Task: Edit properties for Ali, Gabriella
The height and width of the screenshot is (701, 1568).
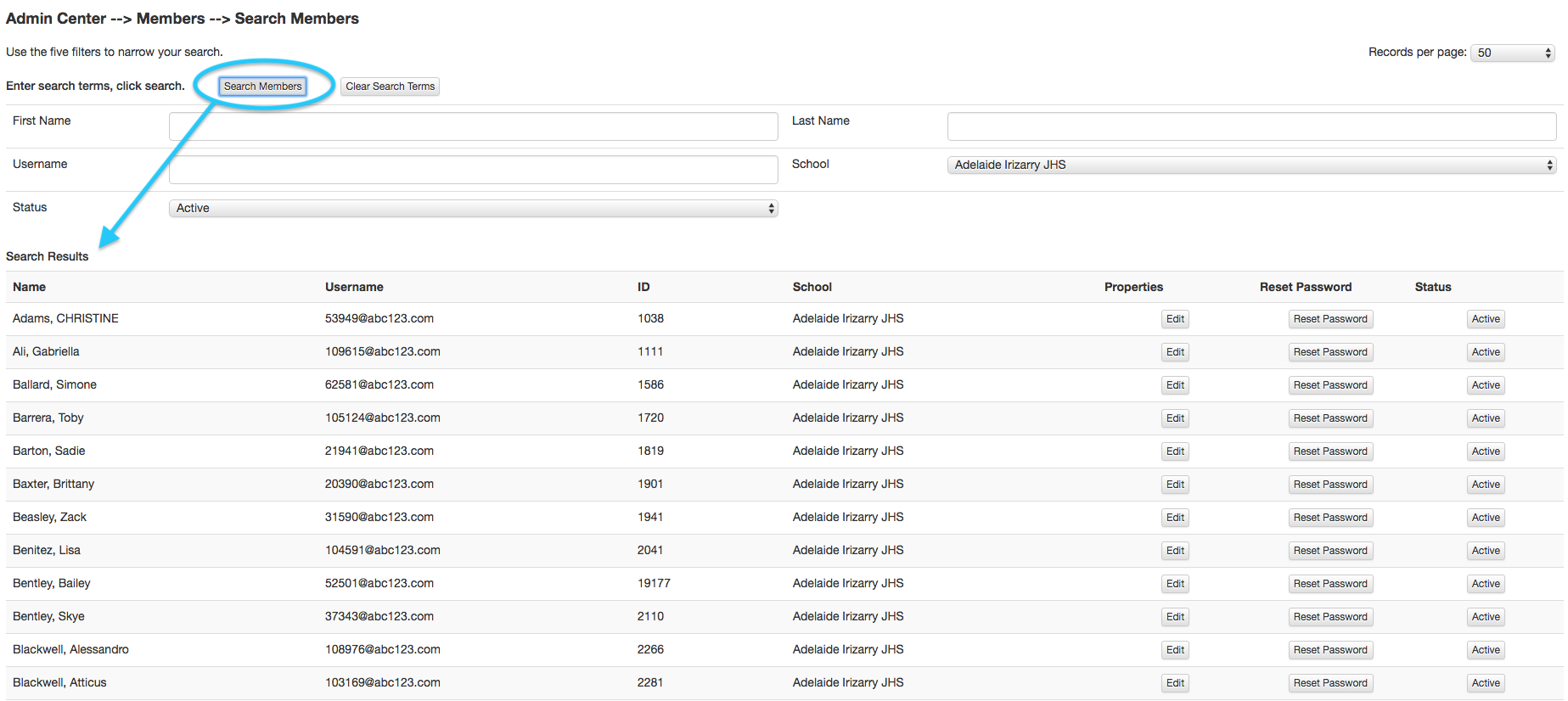Action: [x=1175, y=352]
